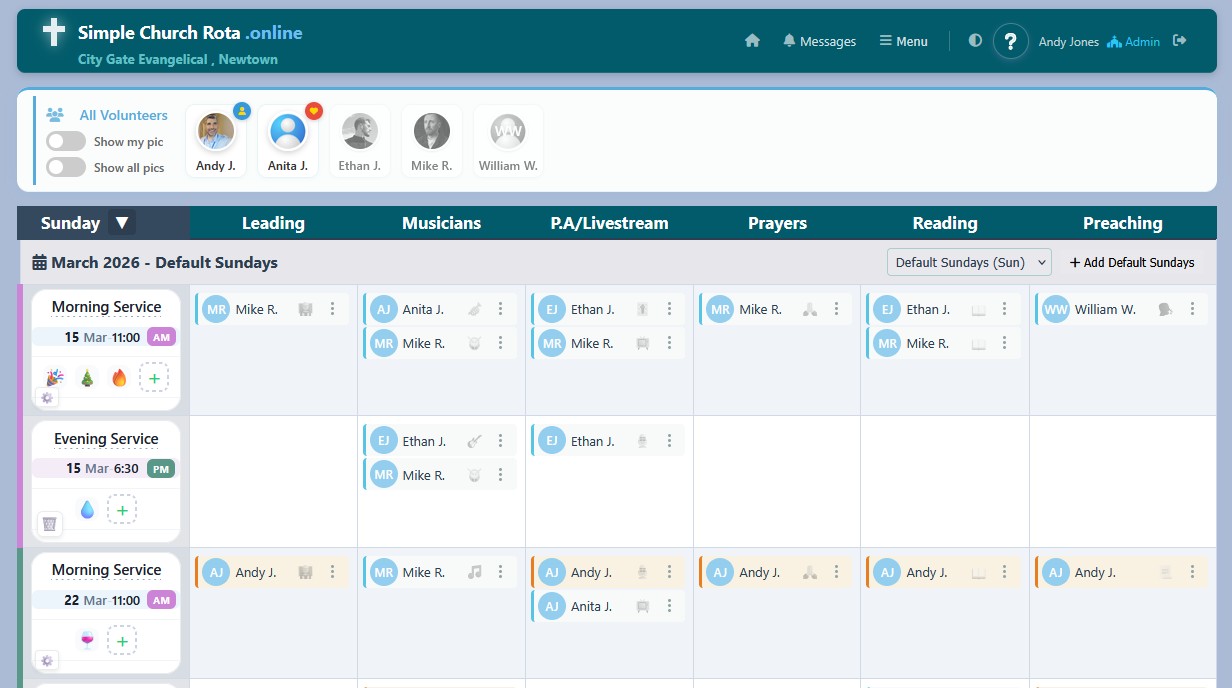Screen dimensions: 1232x688
Task: Click the help question mark icon
Action: [1010, 41]
